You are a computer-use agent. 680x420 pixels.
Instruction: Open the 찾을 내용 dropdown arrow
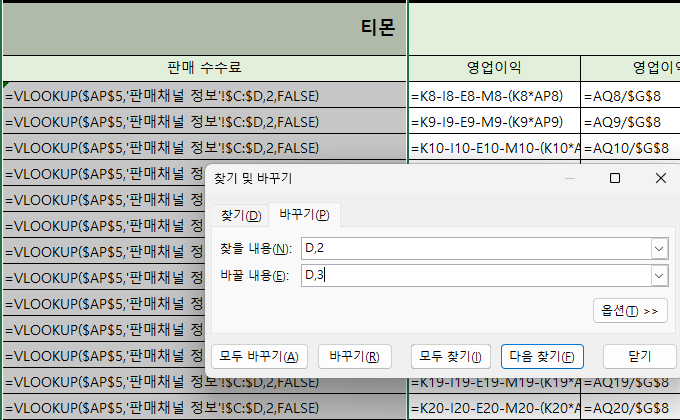(659, 249)
